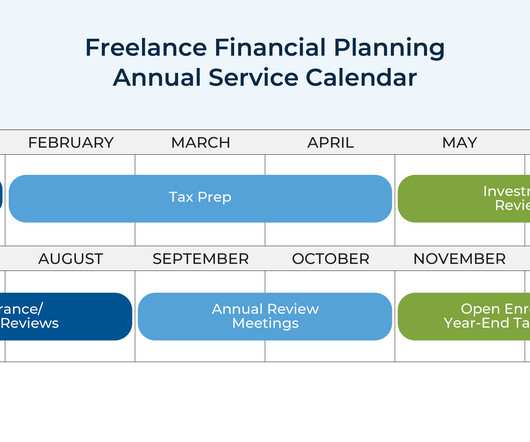530x442 pixels.
Task: Select the OCTOBER column header
Action: pyautogui.click(x=330, y=259)
